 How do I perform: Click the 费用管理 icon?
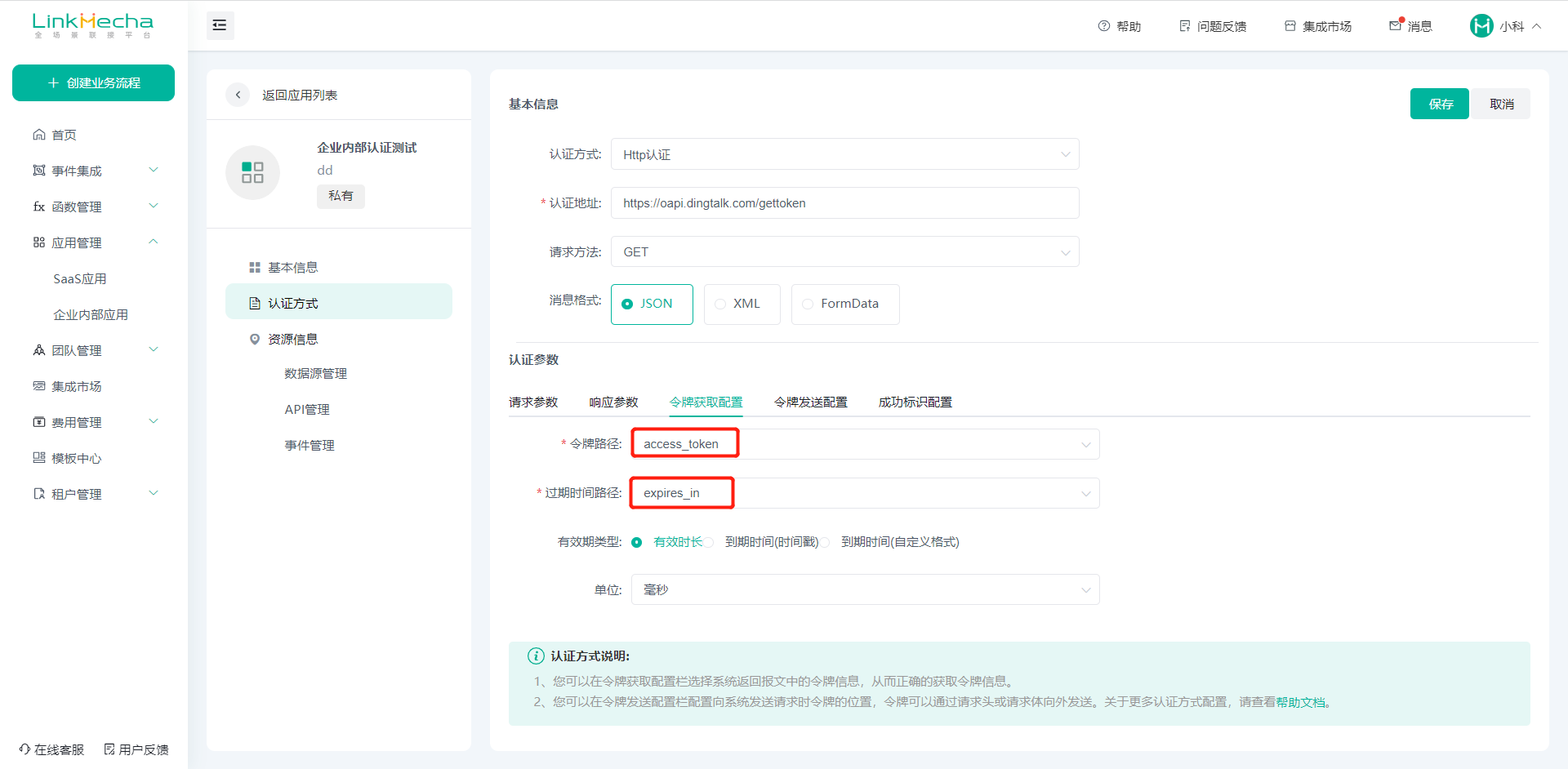[x=39, y=422]
